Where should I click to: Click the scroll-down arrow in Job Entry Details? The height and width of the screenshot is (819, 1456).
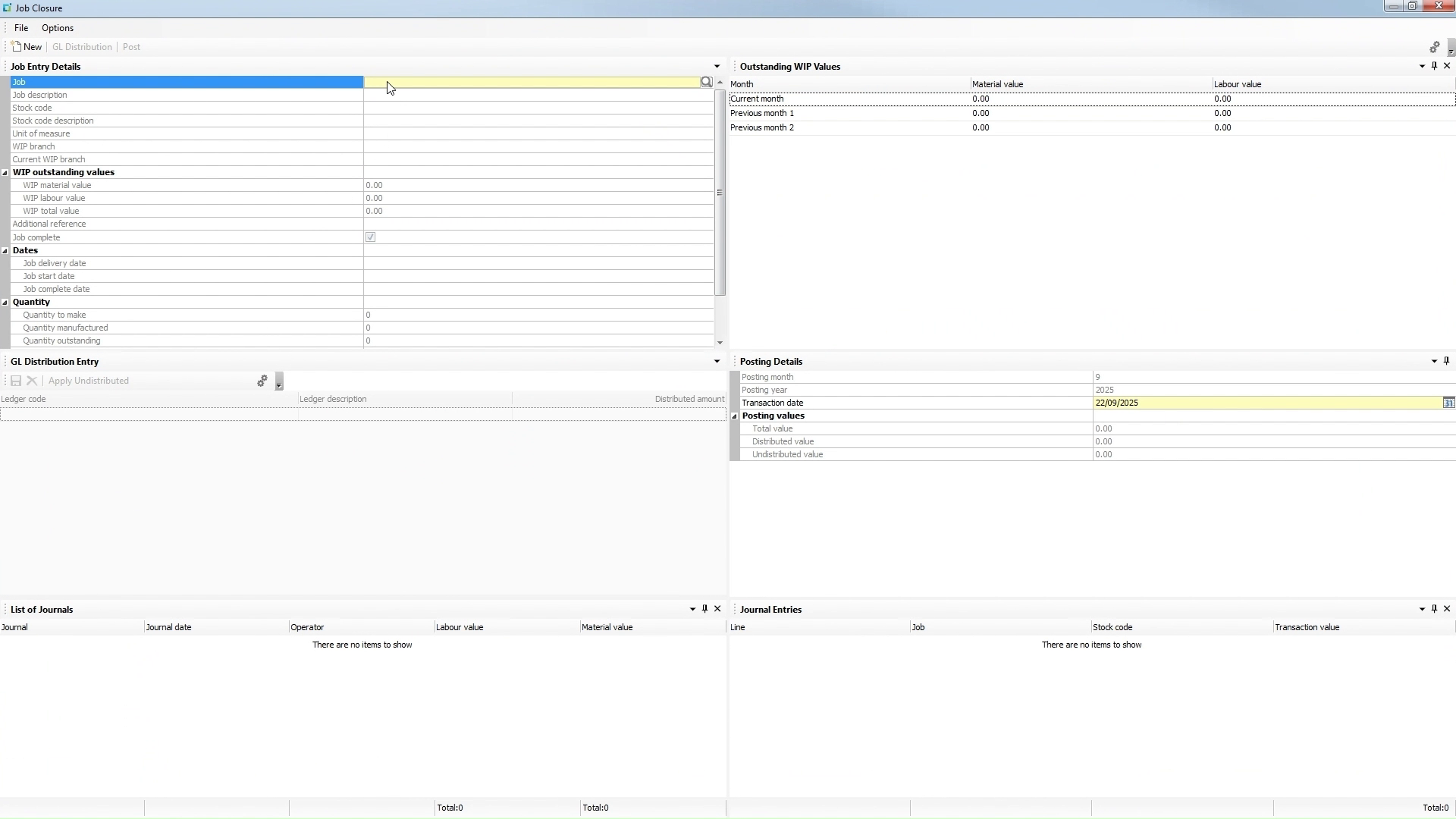click(x=719, y=343)
